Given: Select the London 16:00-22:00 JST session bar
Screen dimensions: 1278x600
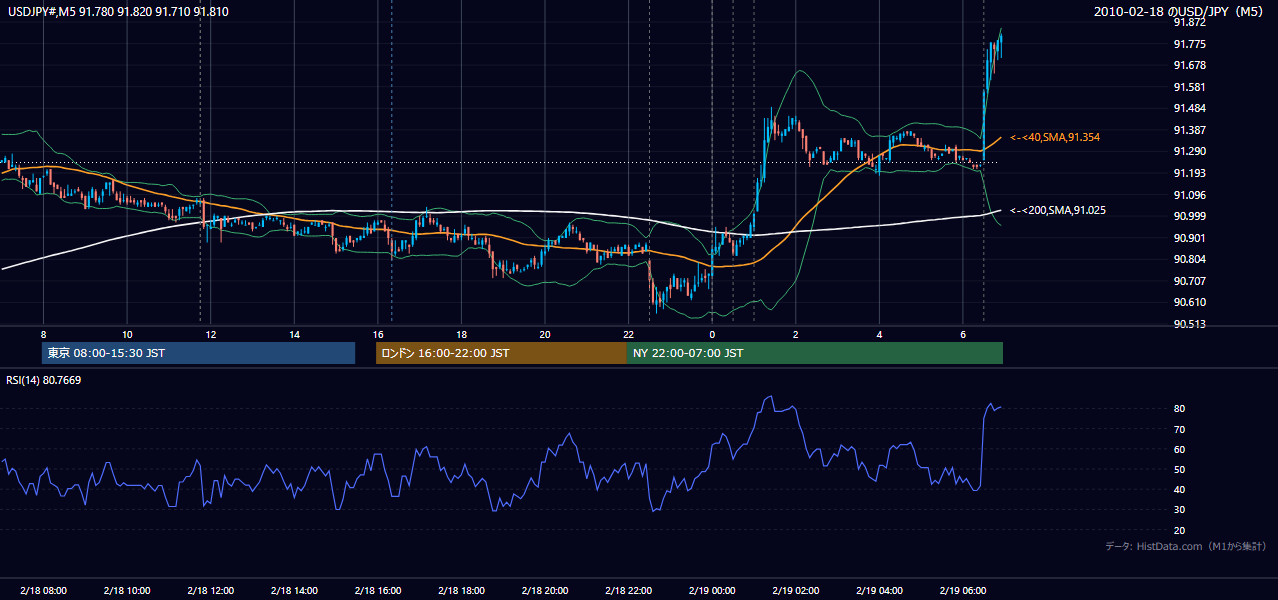Looking at the screenshot, I should point(501,353).
